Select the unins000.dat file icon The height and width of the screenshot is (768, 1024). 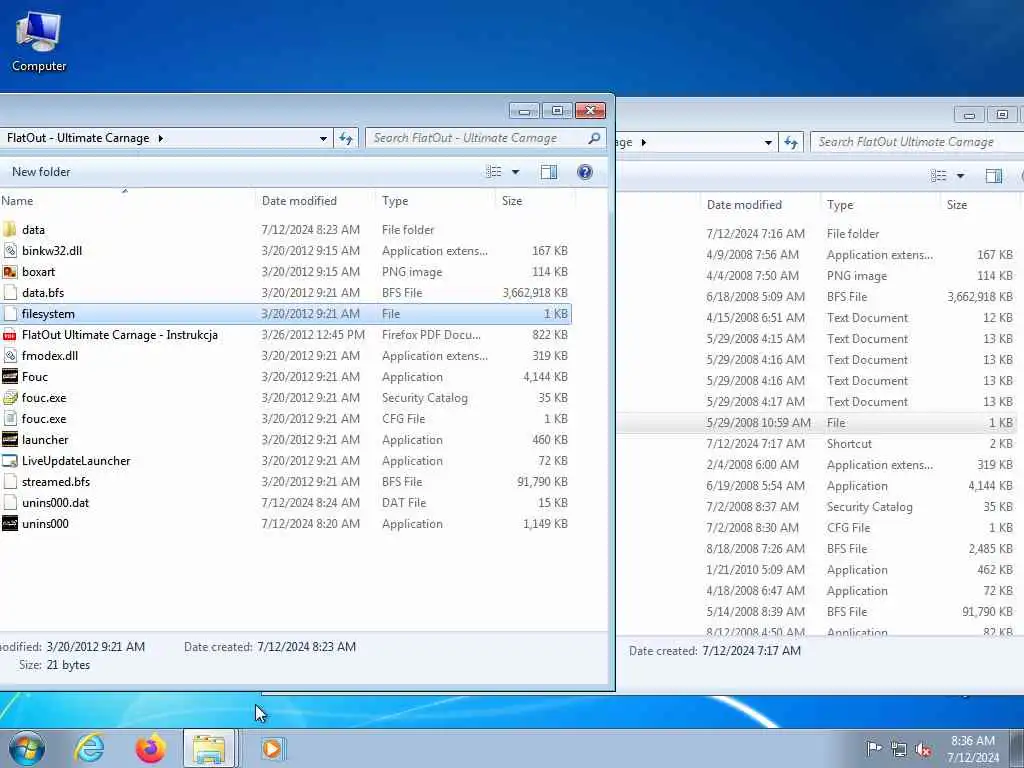(x=10, y=503)
